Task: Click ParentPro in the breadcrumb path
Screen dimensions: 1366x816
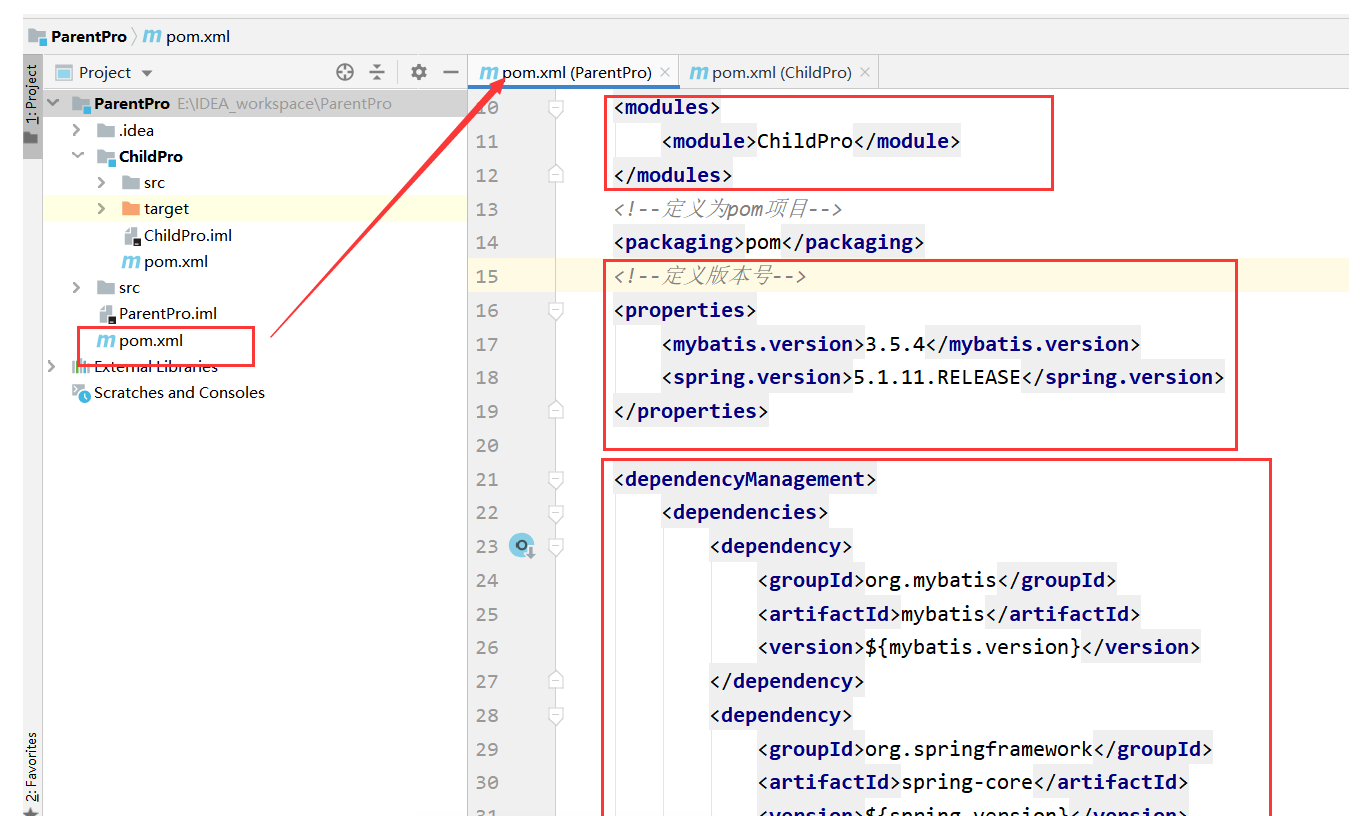Action: [x=89, y=37]
